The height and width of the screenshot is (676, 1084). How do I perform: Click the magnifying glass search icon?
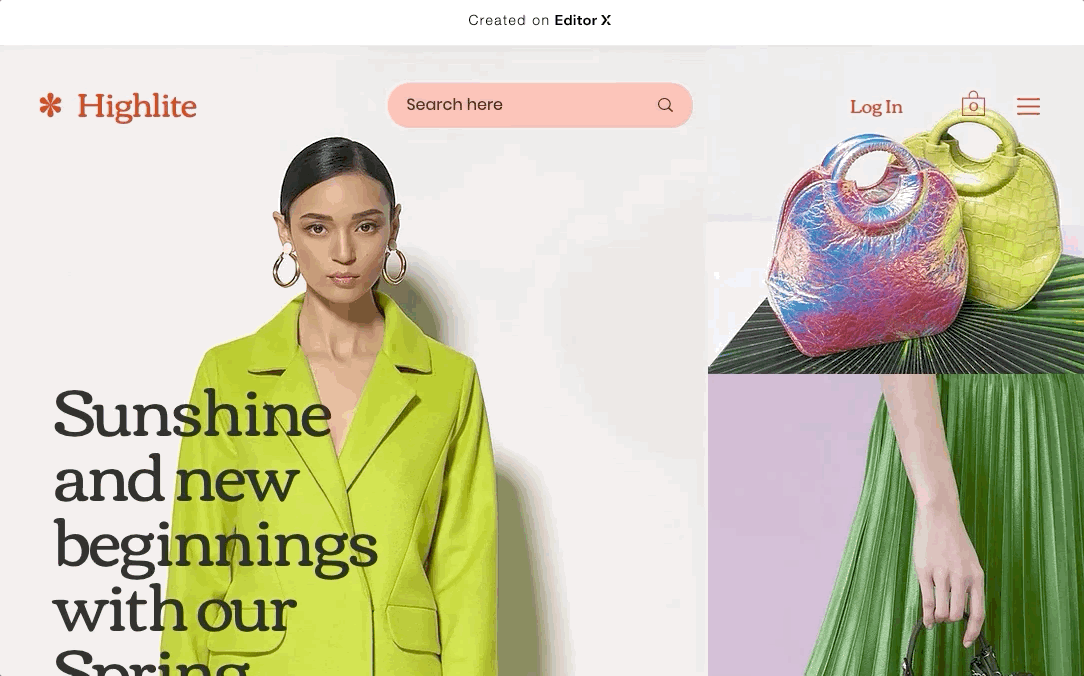[x=665, y=105]
